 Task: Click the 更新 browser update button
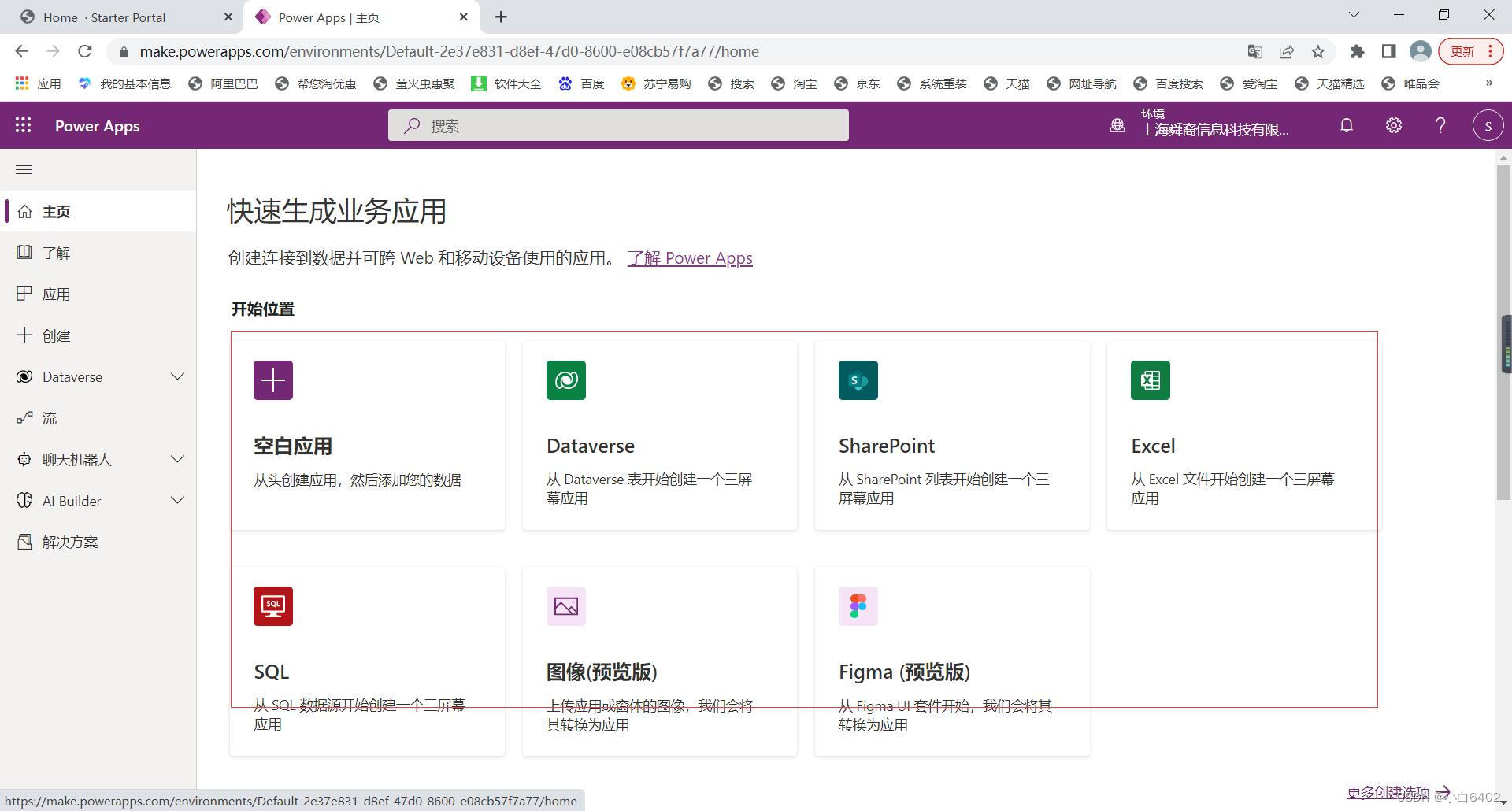(x=1470, y=51)
